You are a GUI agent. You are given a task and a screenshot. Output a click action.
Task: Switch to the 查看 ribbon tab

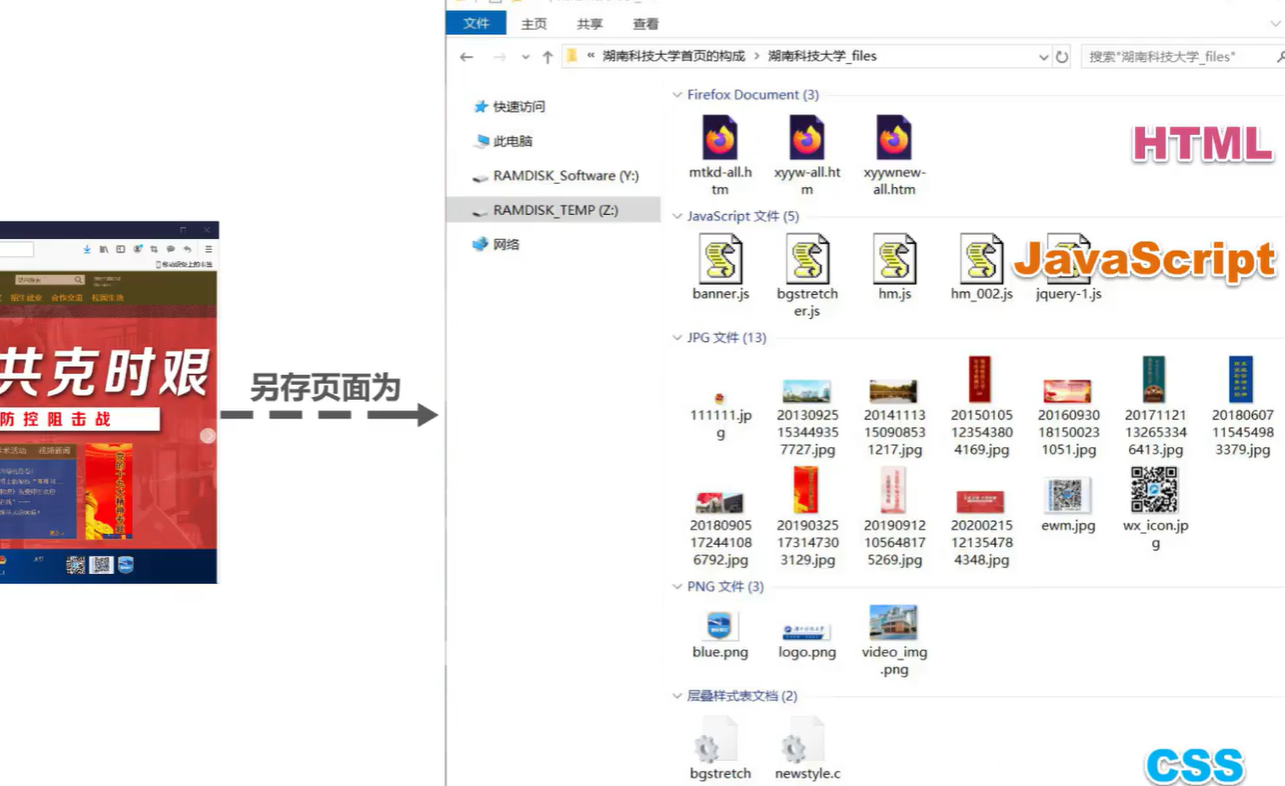(x=645, y=23)
